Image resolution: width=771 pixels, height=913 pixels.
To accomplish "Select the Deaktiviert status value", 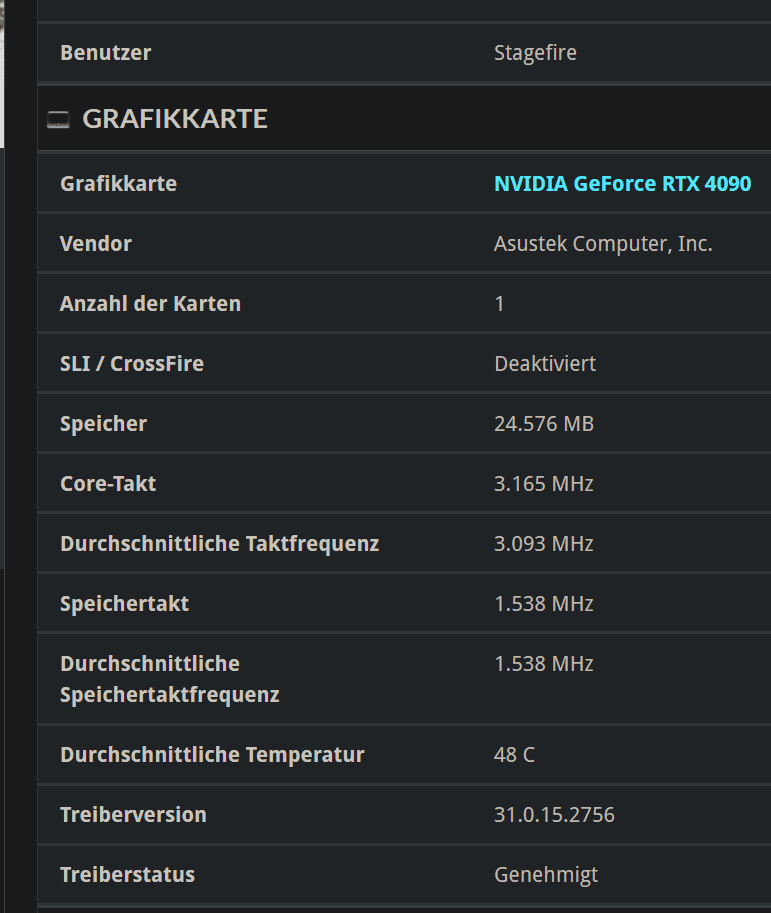I will [545, 364].
